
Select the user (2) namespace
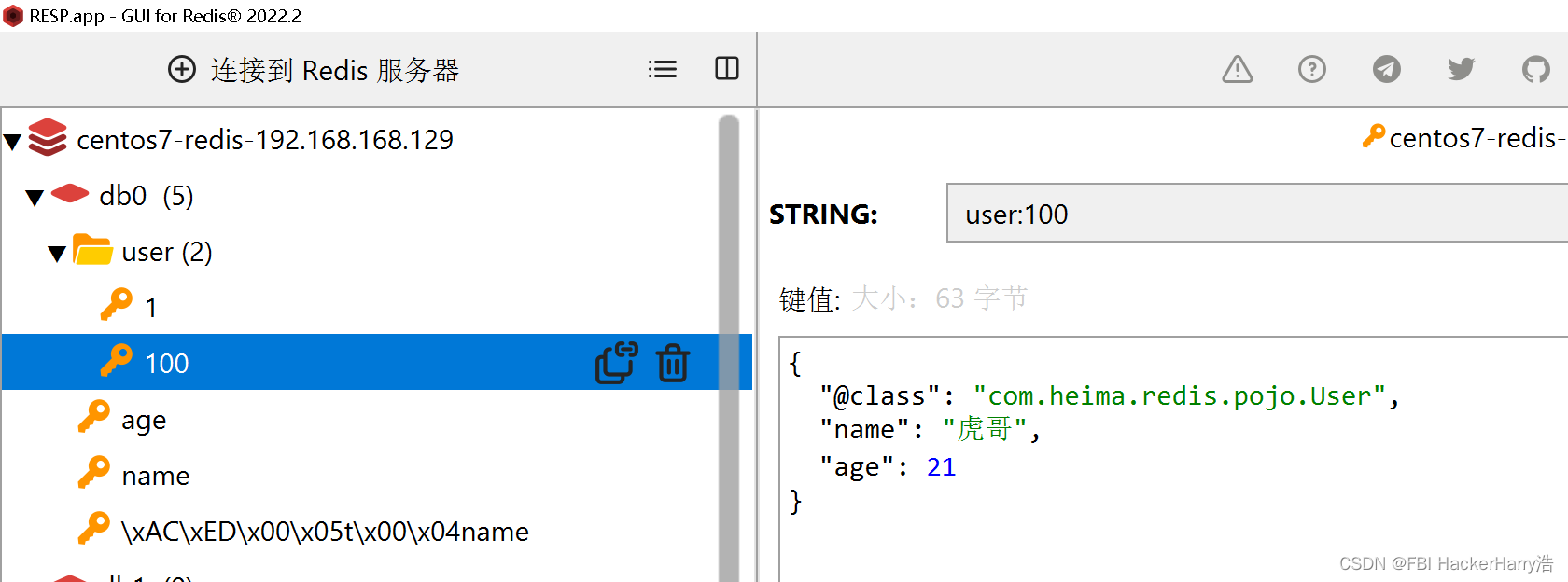[167, 252]
